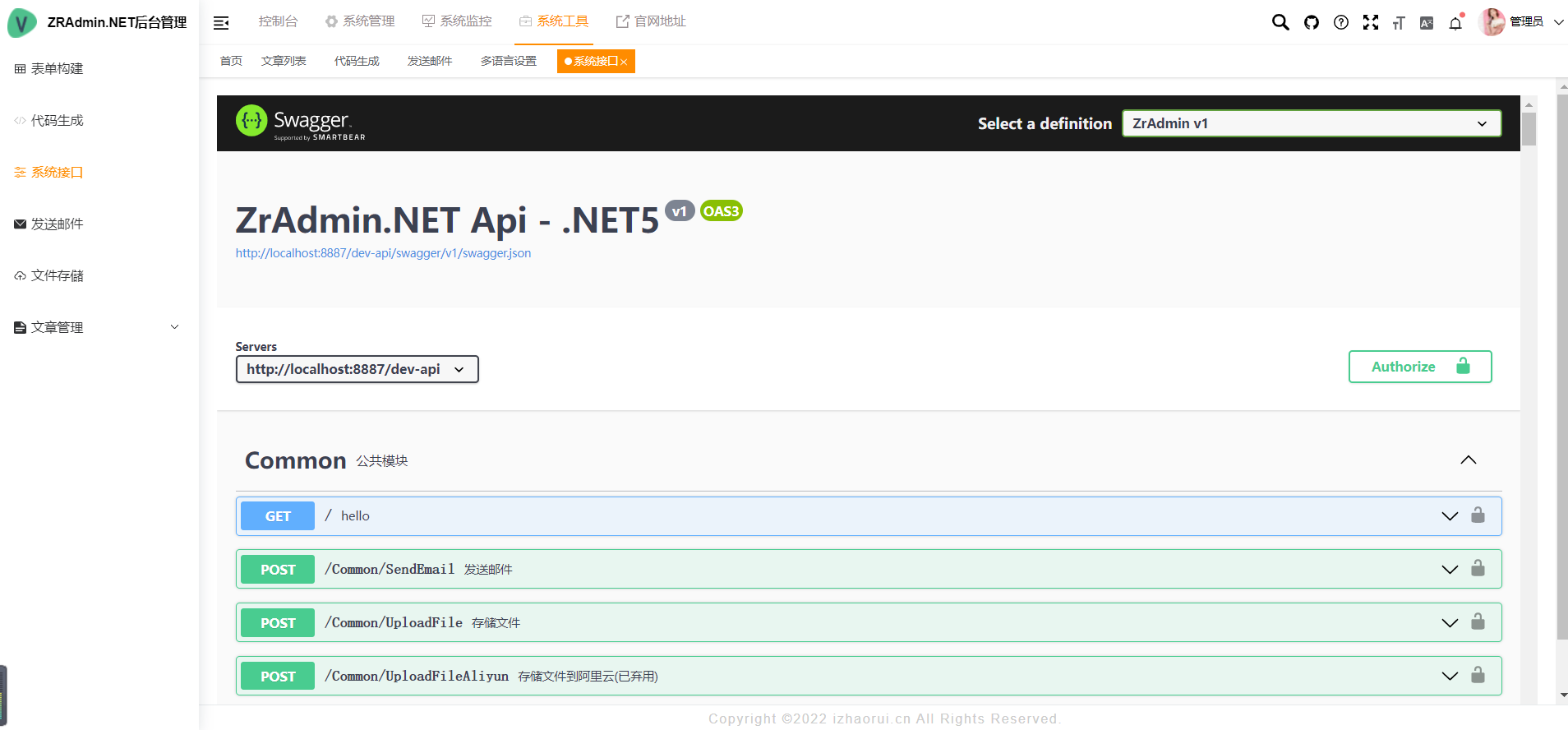This screenshot has height=730, width=1568.
Task: Collapse the Common section chevron
Action: click(1469, 460)
